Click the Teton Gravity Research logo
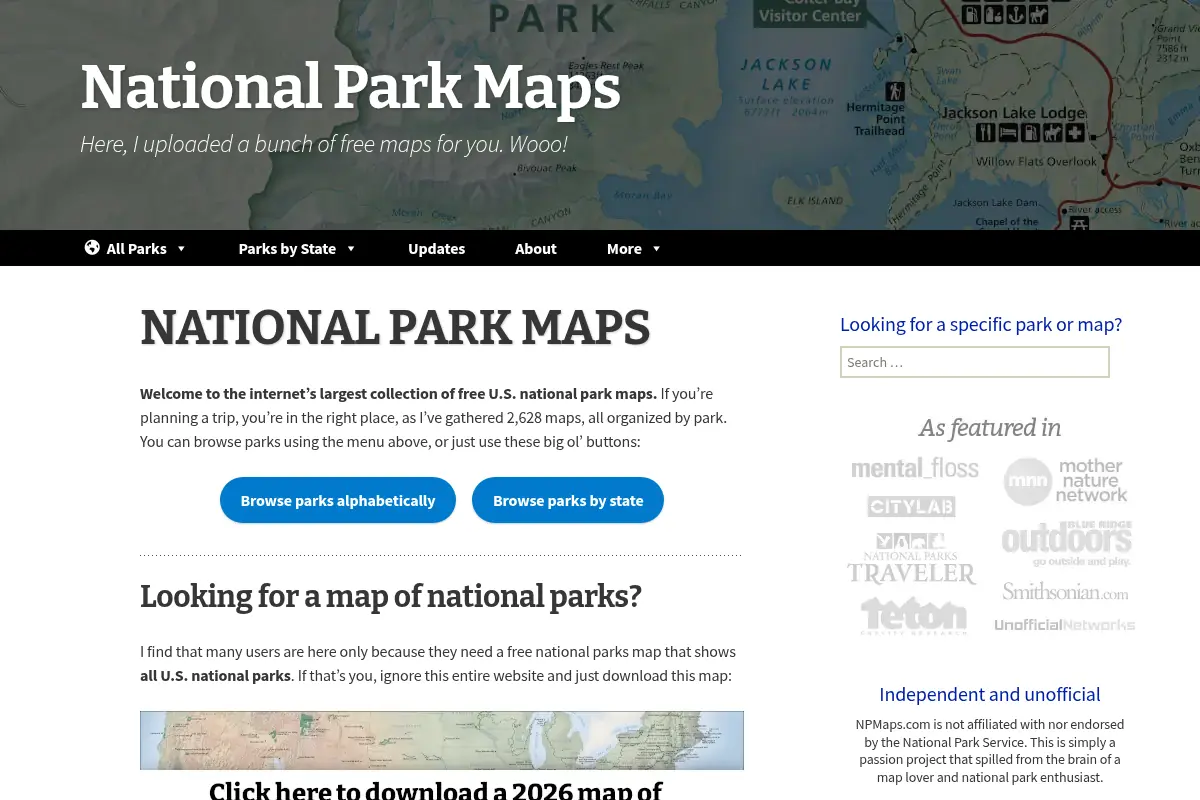 coord(914,616)
